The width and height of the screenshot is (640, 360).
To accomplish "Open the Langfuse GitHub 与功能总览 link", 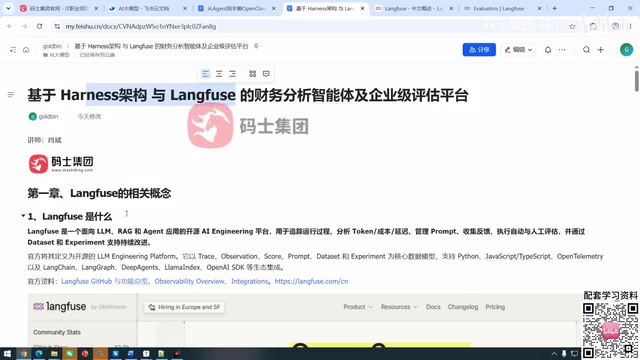I will point(104,281).
